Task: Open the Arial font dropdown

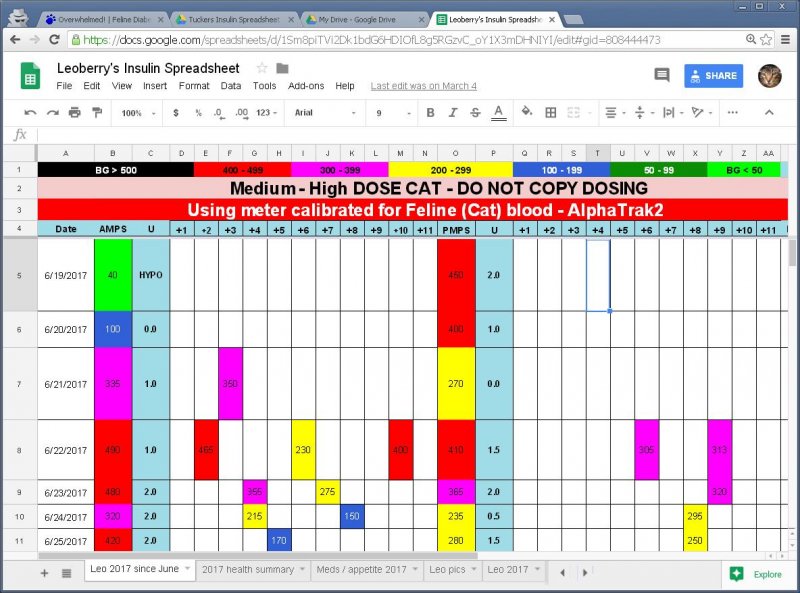Action: tap(321, 113)
